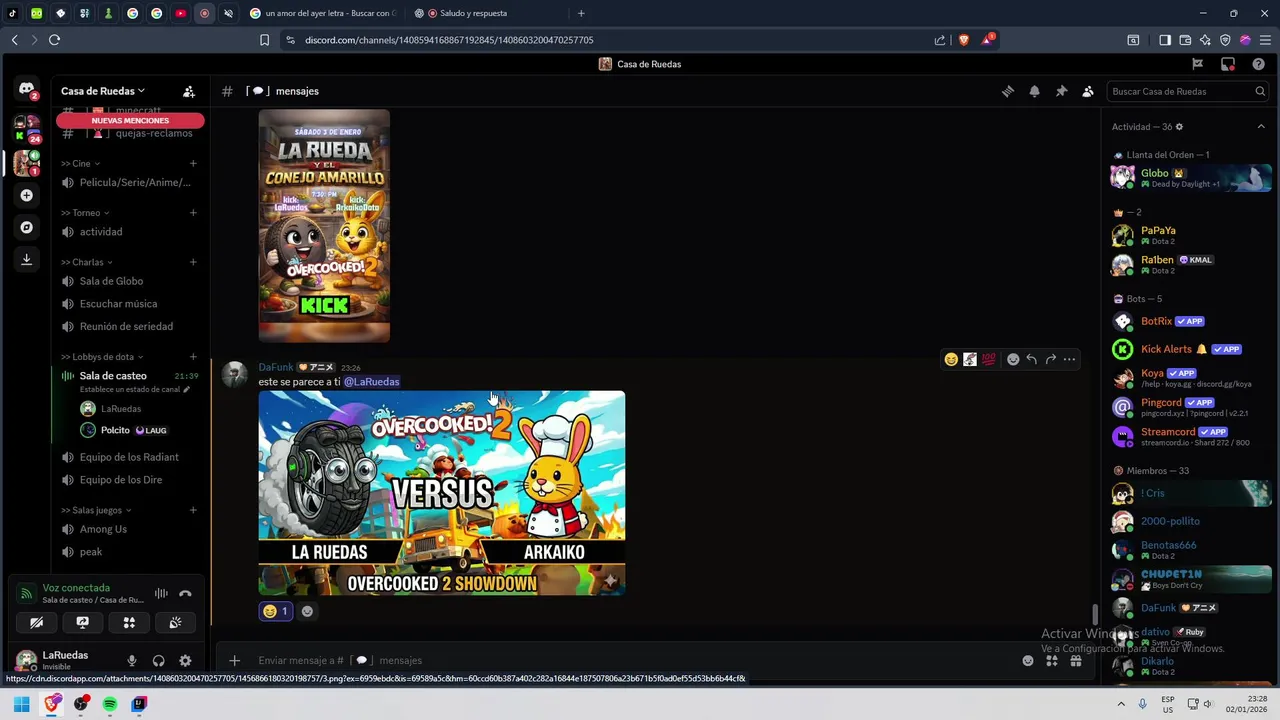The height and width of the screenshot is (720, 1280).
Task: Toggle noise suppression waveform icon
Action: click(x=161, y=593)
